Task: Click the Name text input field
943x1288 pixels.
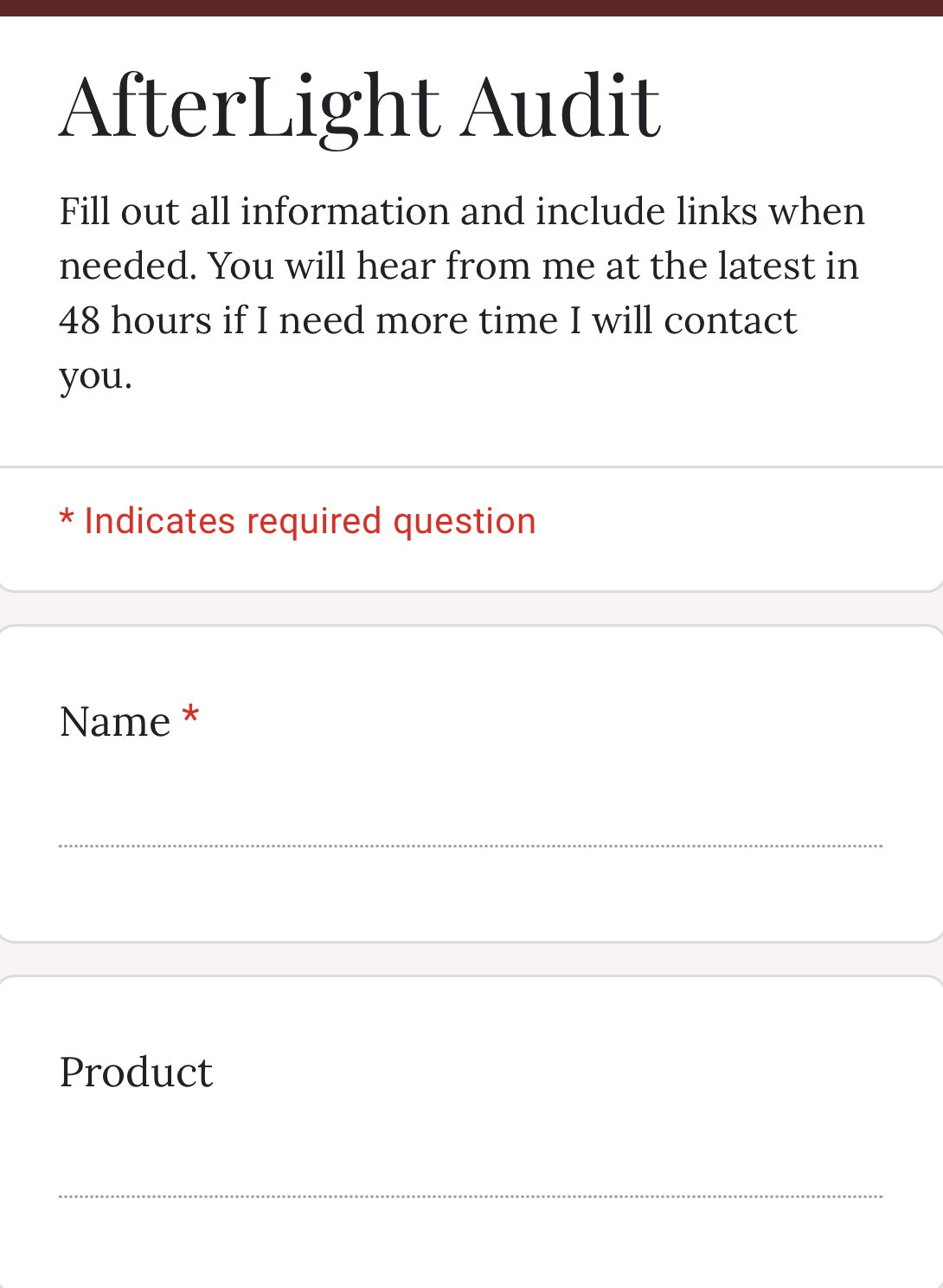Action: [x=471, y=824]
